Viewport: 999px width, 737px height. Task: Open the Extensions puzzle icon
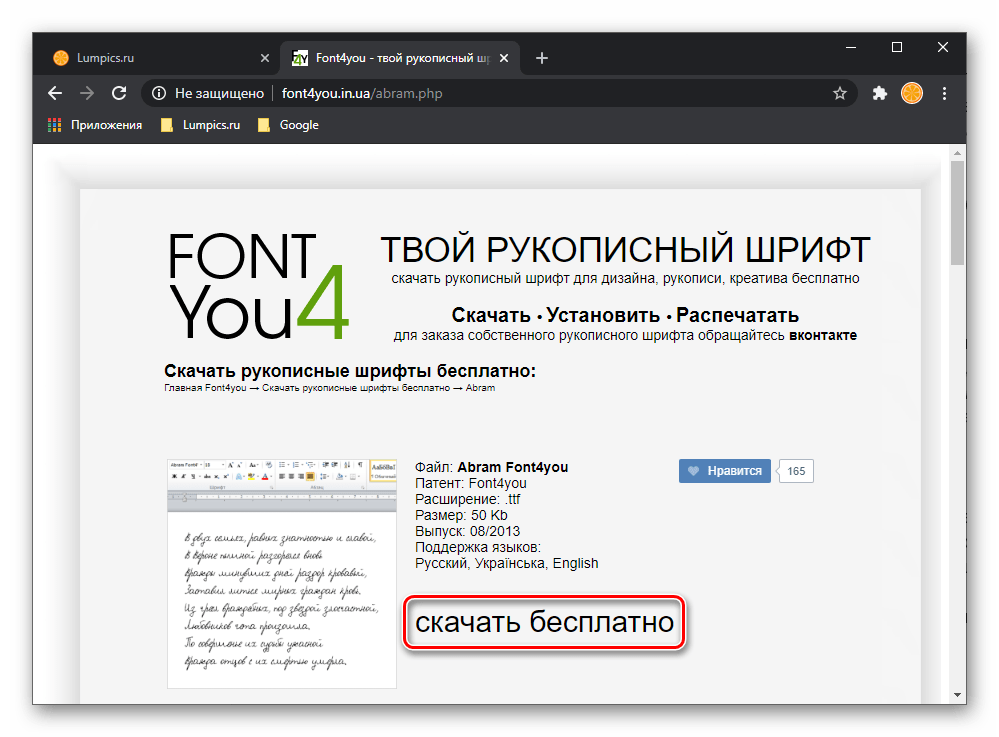880,93
